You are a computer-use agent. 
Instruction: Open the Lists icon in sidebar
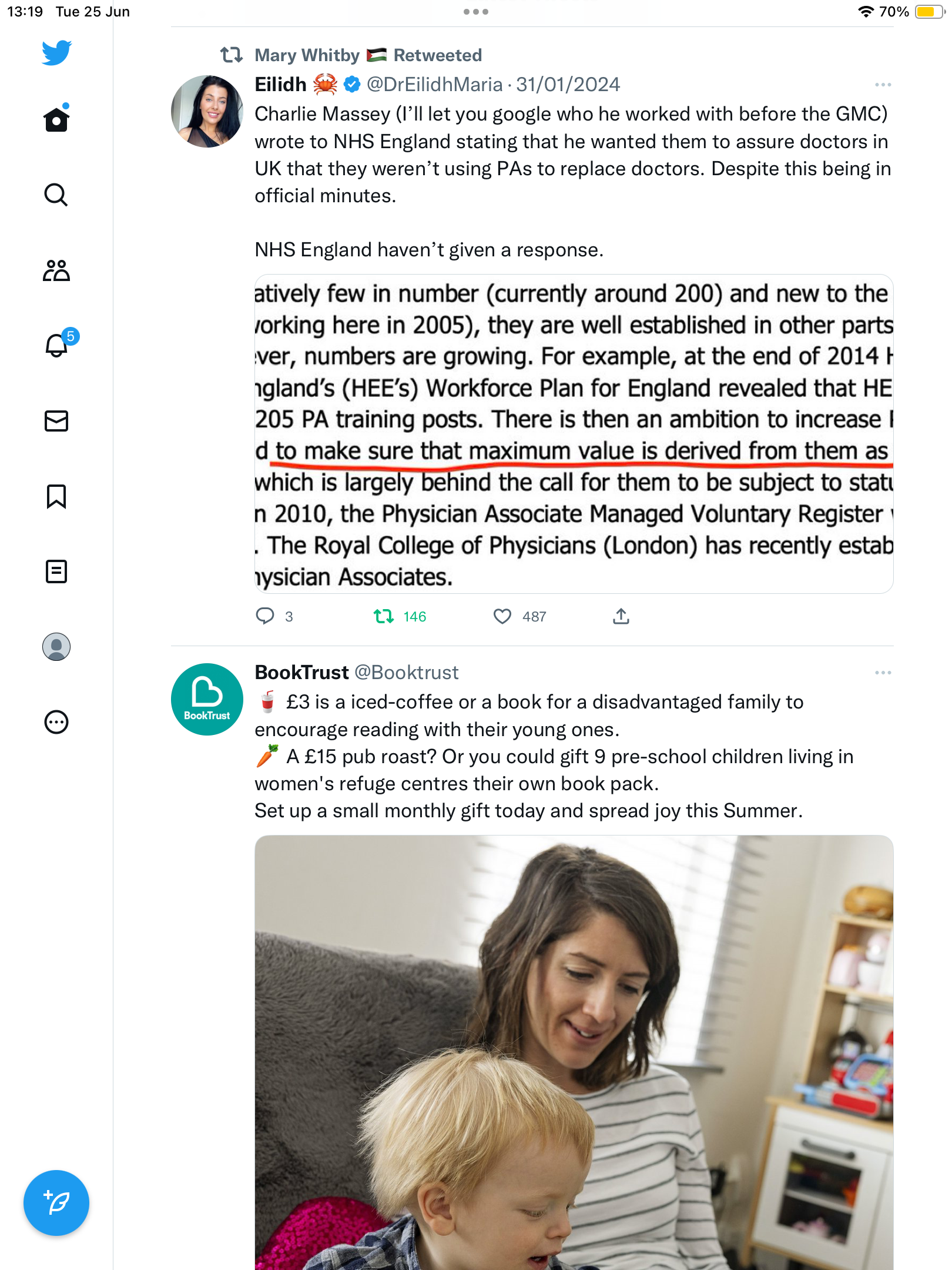pyautogui.click(x=56, y=571)
